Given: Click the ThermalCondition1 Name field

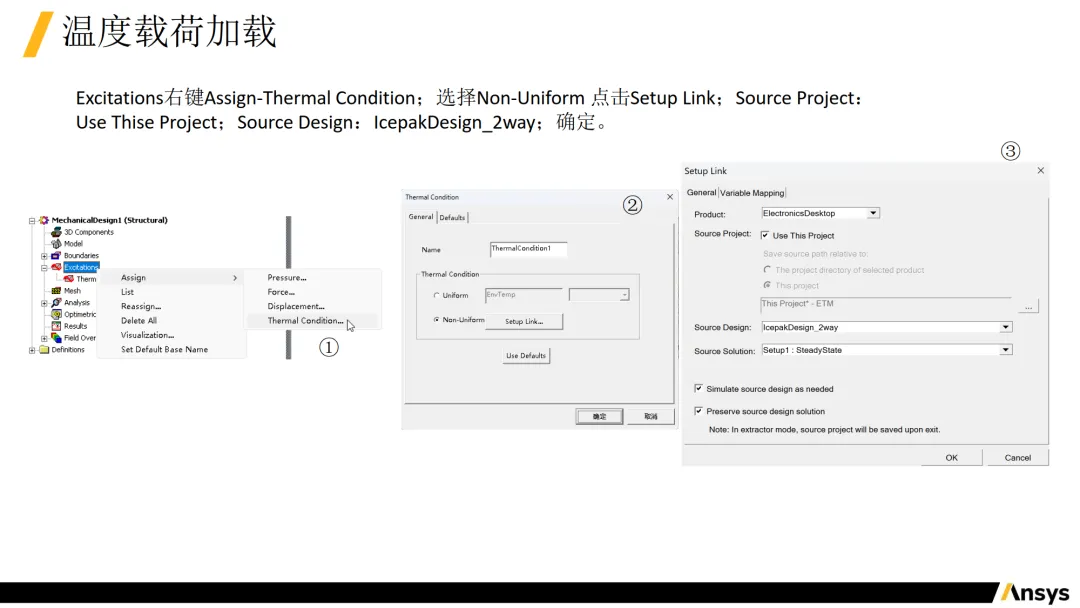Looking at the screenshot, I should [528, 249].
